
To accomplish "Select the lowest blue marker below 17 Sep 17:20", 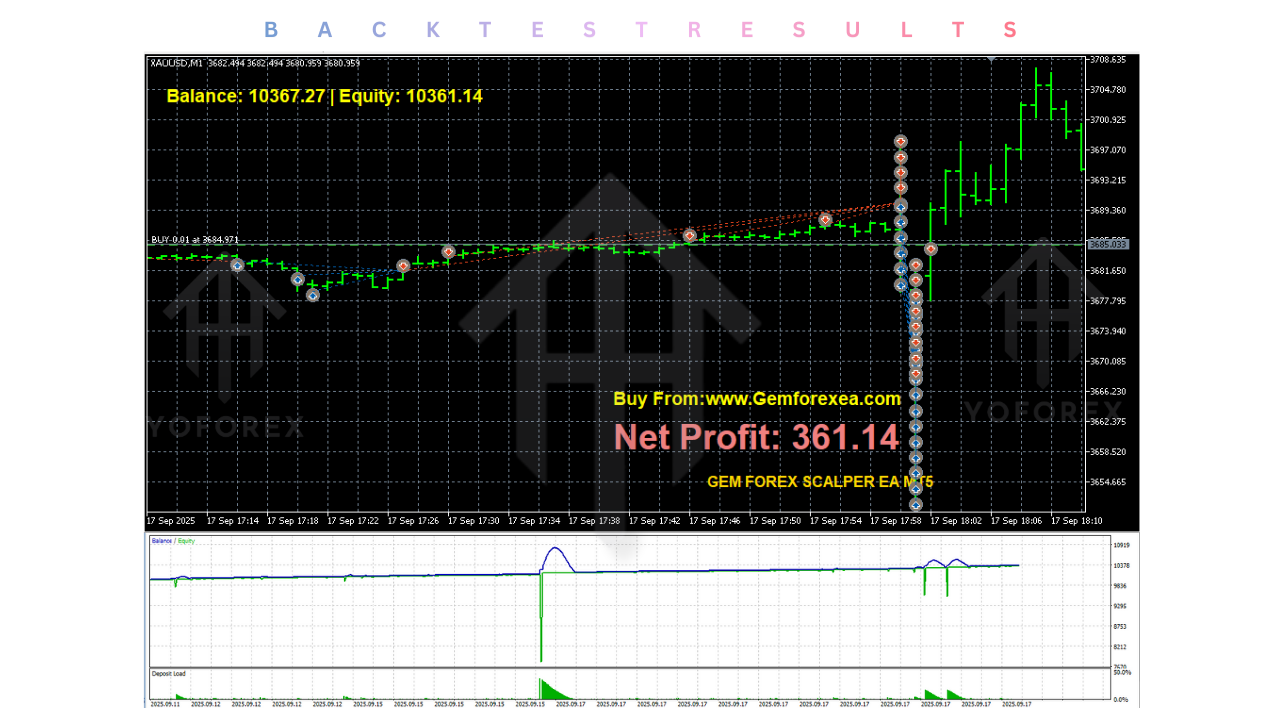I will (313, 295).
